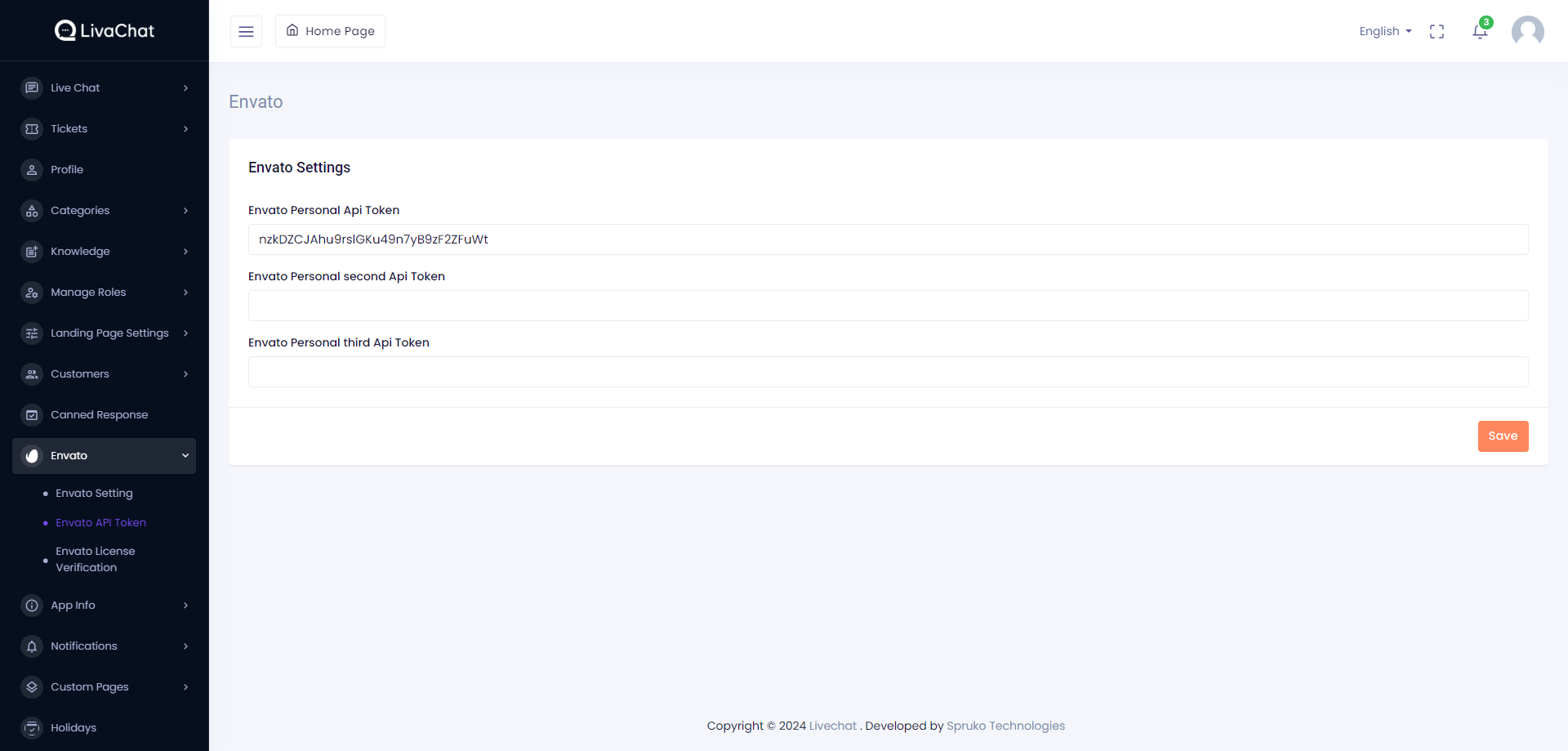Follow the Livechat footer link
The height and width of the screenshot is (751, 1568).
[833, 726]
